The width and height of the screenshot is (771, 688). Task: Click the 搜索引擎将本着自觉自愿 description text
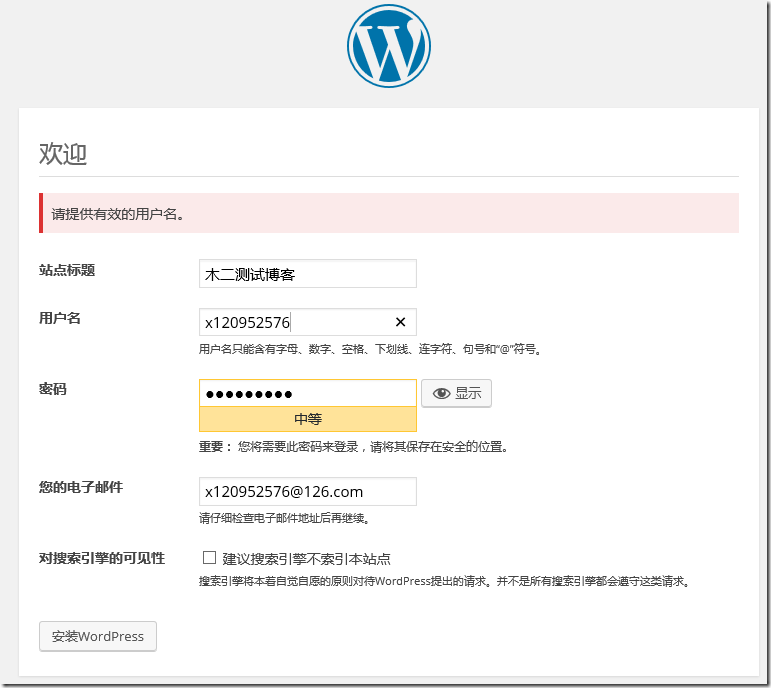click(445, 581)
